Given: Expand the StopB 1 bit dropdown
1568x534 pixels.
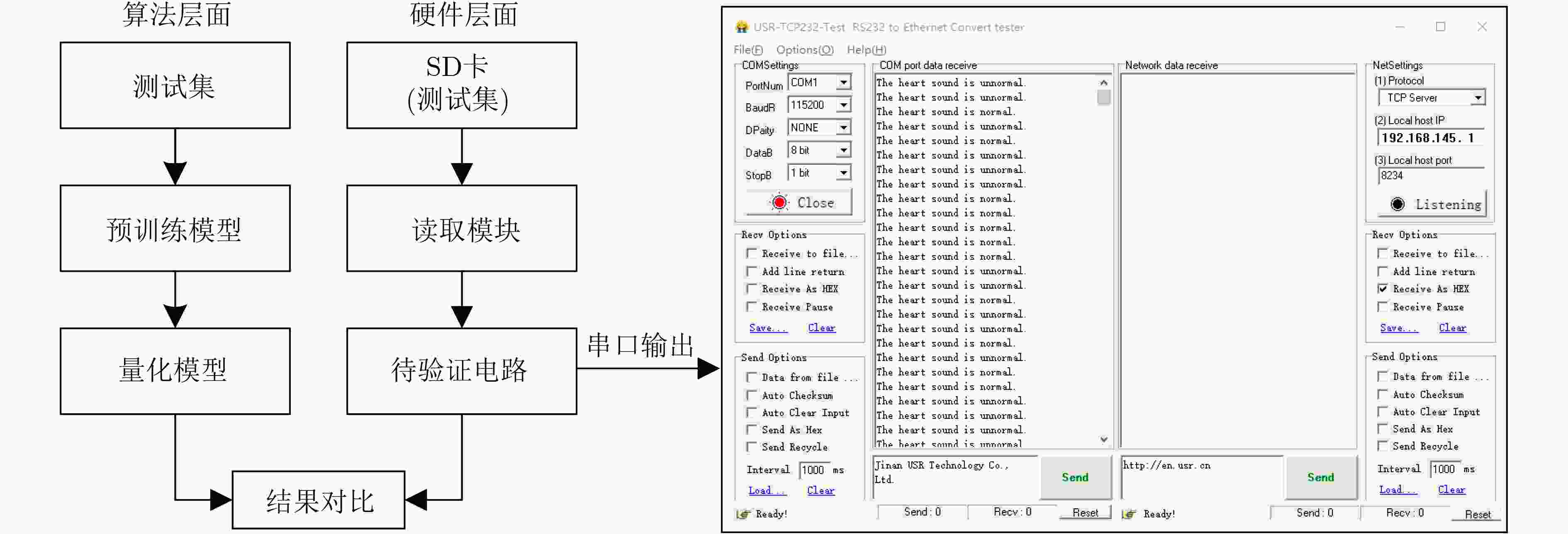Looking at the screenshot, I should [843, 173].
